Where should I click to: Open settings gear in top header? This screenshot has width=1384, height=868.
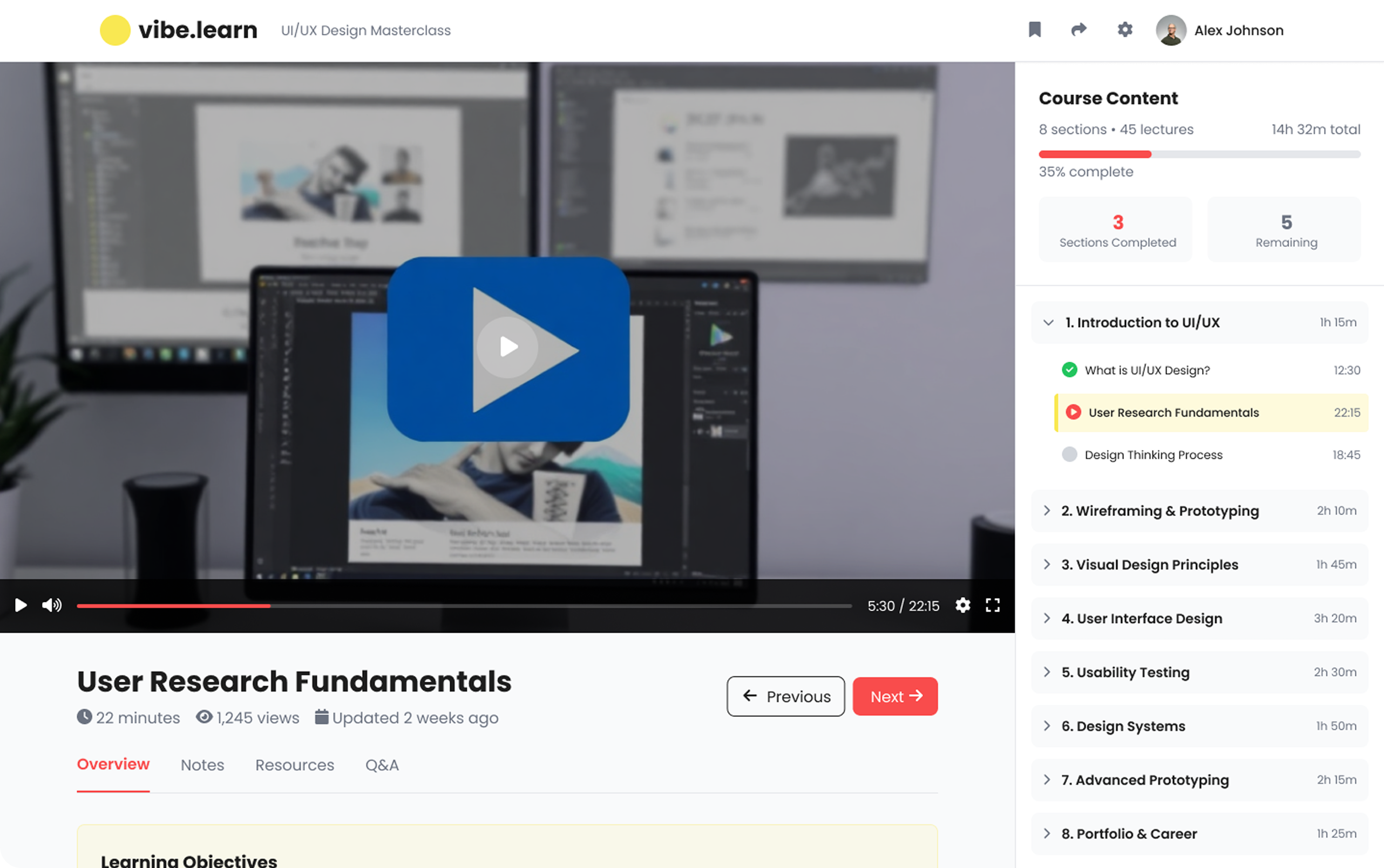click(x=1124, y=30)
